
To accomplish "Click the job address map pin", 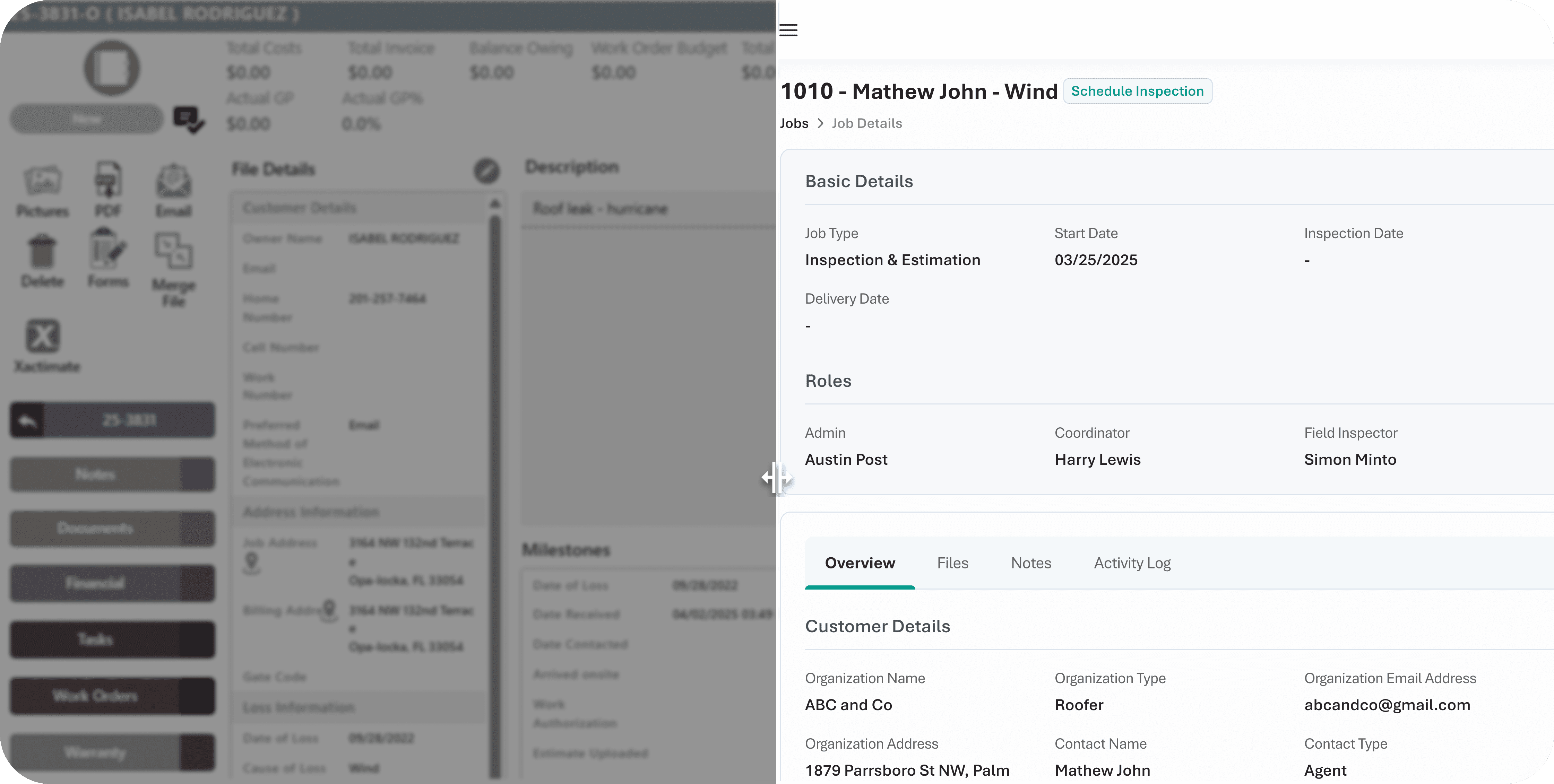I will click(x=252, y=562).
